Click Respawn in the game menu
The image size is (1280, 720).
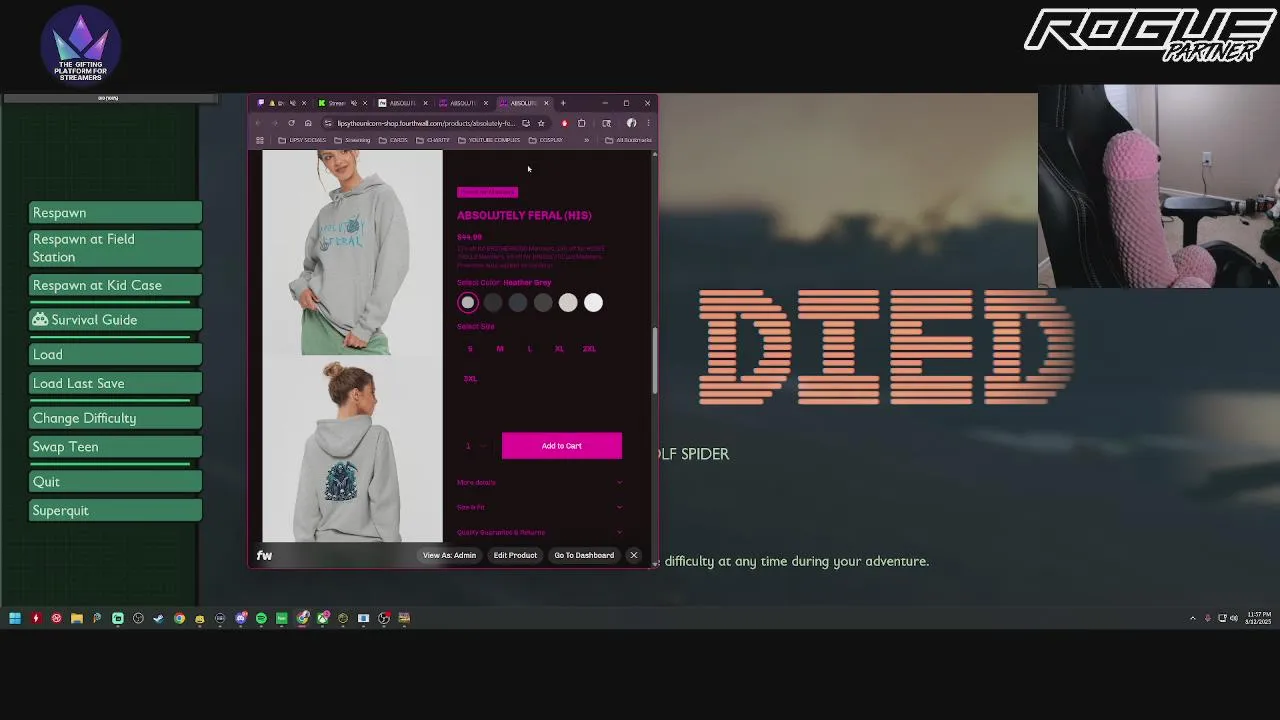[115, 213]
